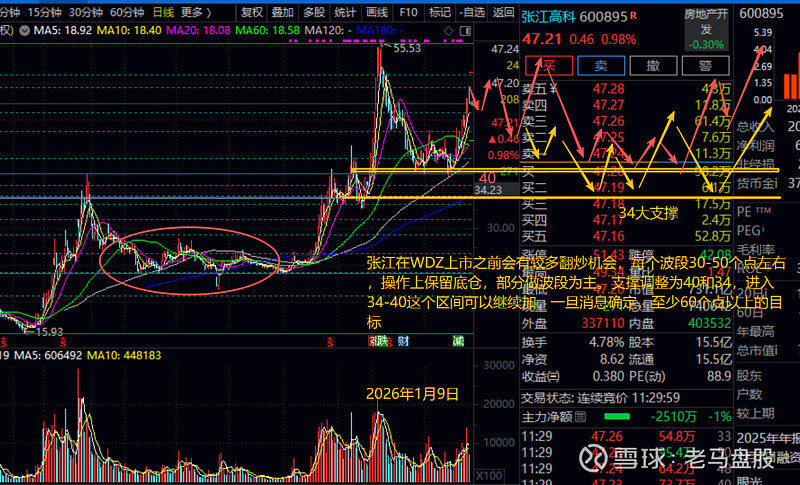Image resolution: width=800 pixels, height=485 pixels.
Task: Click the green 减 event marker
Action: pos(458,341)
